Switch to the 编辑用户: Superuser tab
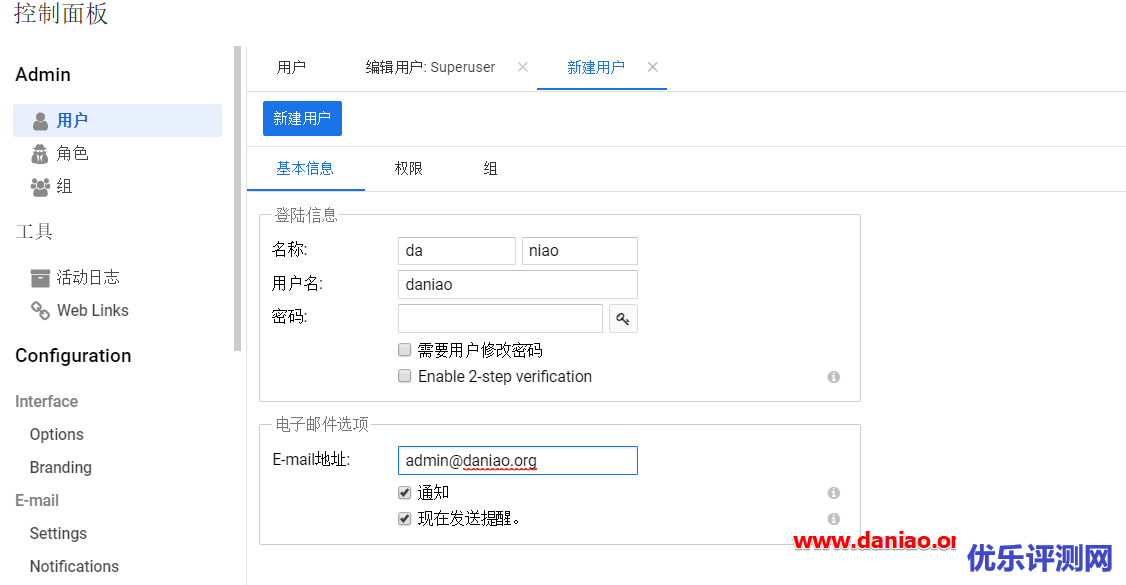Screen dimensions: 1126x585 [430, 67]
